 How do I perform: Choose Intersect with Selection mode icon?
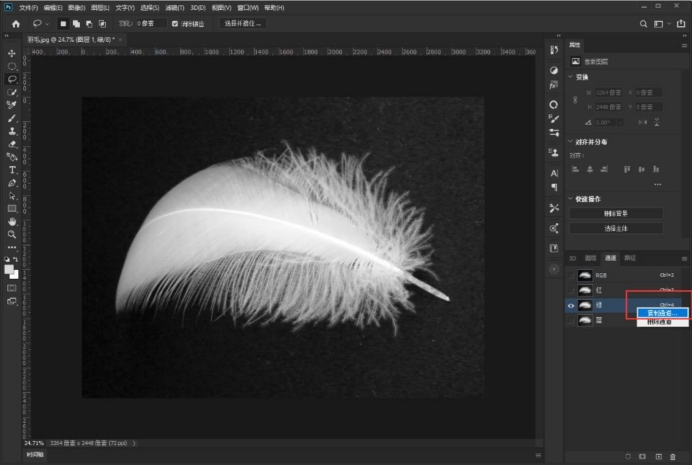coord(102,24)
